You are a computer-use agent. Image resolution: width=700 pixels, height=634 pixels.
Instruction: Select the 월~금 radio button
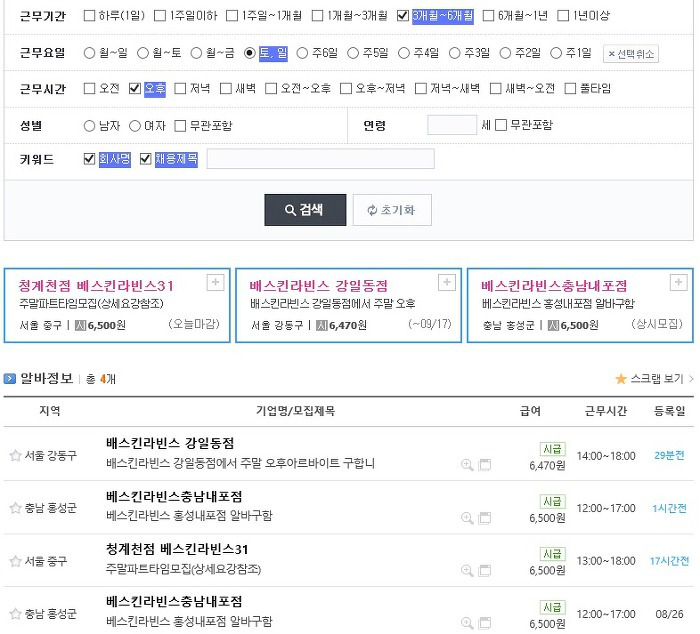[196, 53]
